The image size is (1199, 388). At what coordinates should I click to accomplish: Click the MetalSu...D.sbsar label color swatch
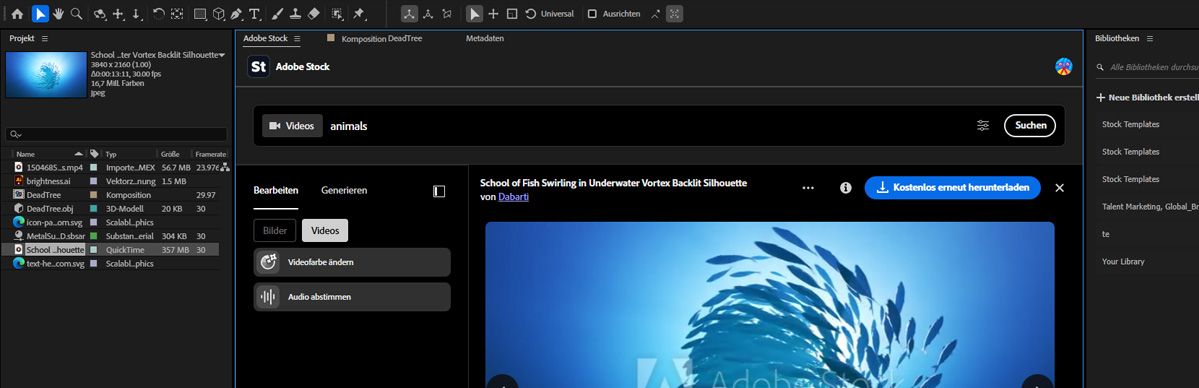tap(93, 236)
